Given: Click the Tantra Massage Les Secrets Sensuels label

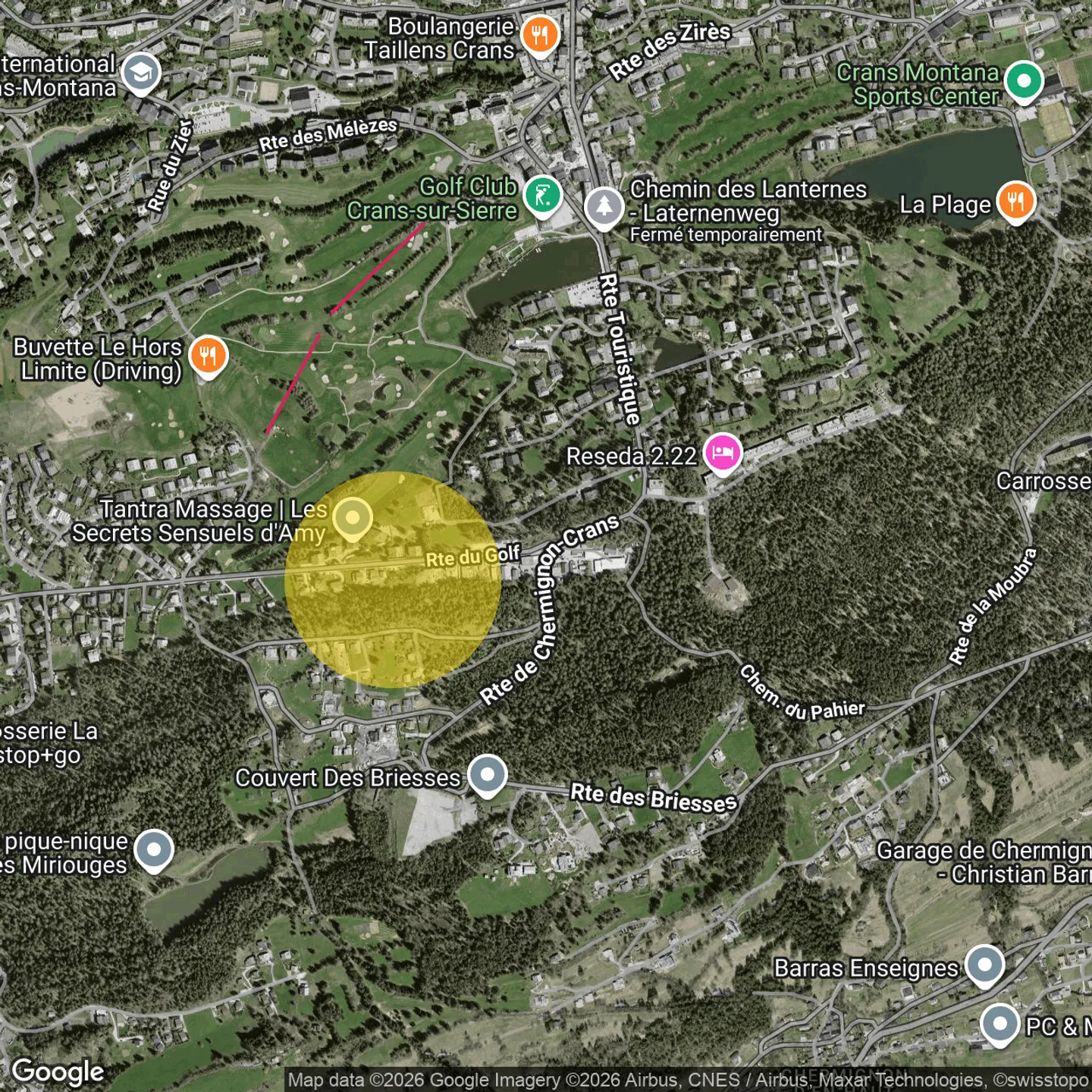Looking at the screenshot, I should [199, 521].
